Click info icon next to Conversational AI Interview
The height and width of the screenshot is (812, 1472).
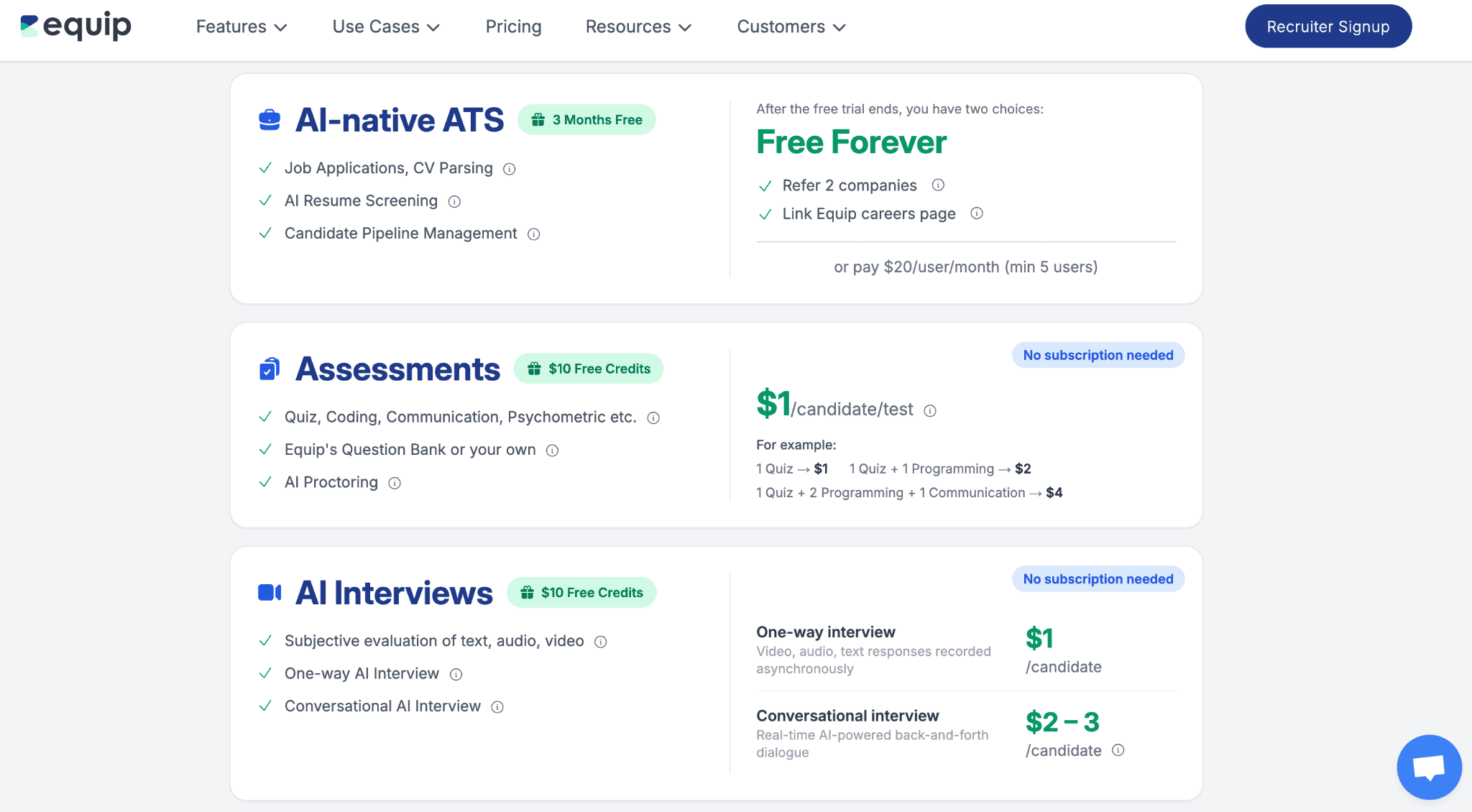point(497,707)
